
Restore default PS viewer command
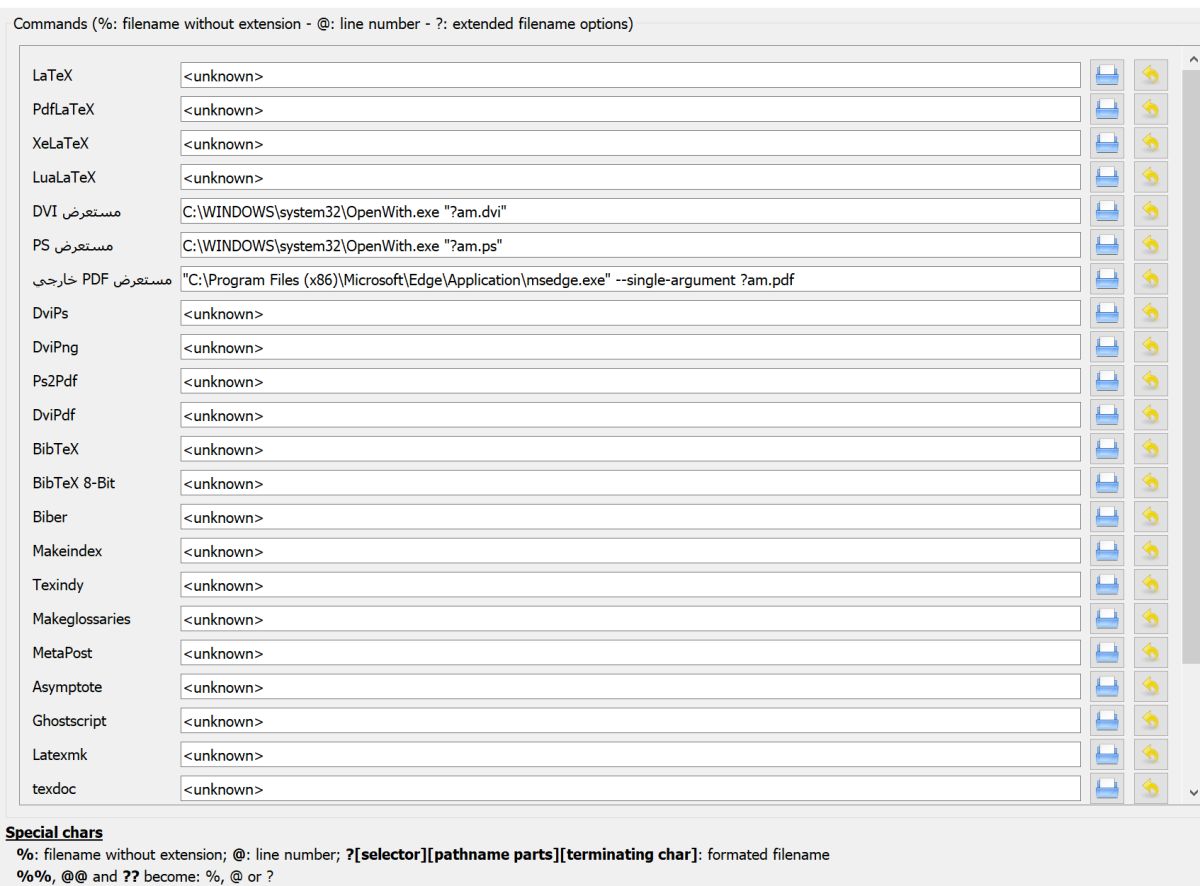point(1151,245)
